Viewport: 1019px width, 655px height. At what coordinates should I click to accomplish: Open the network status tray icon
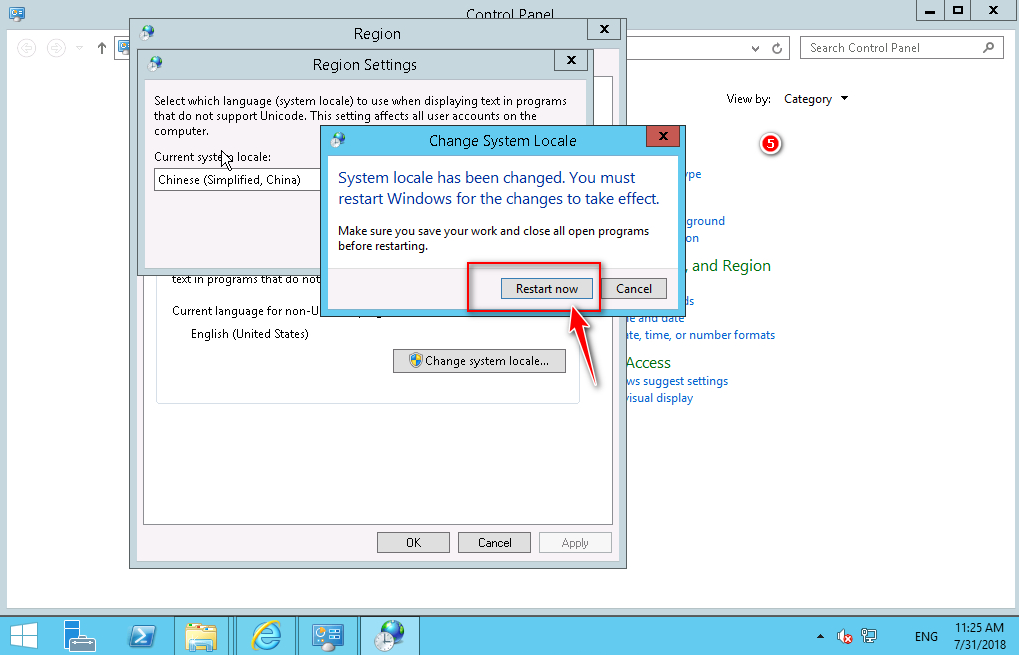(869, 637)
